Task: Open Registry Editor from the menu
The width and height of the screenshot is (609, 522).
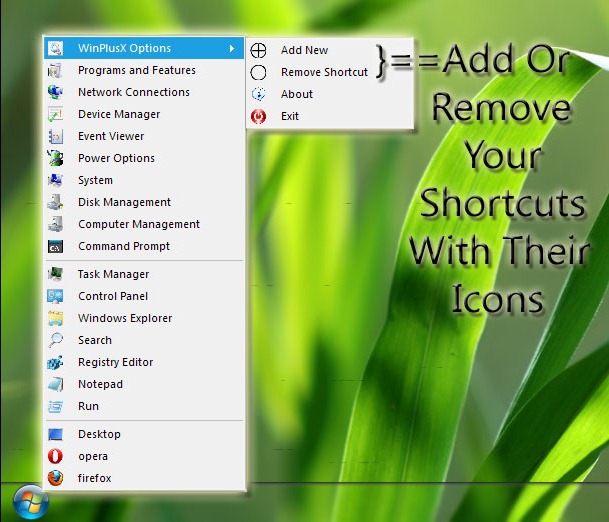Action: coord(115,362)
